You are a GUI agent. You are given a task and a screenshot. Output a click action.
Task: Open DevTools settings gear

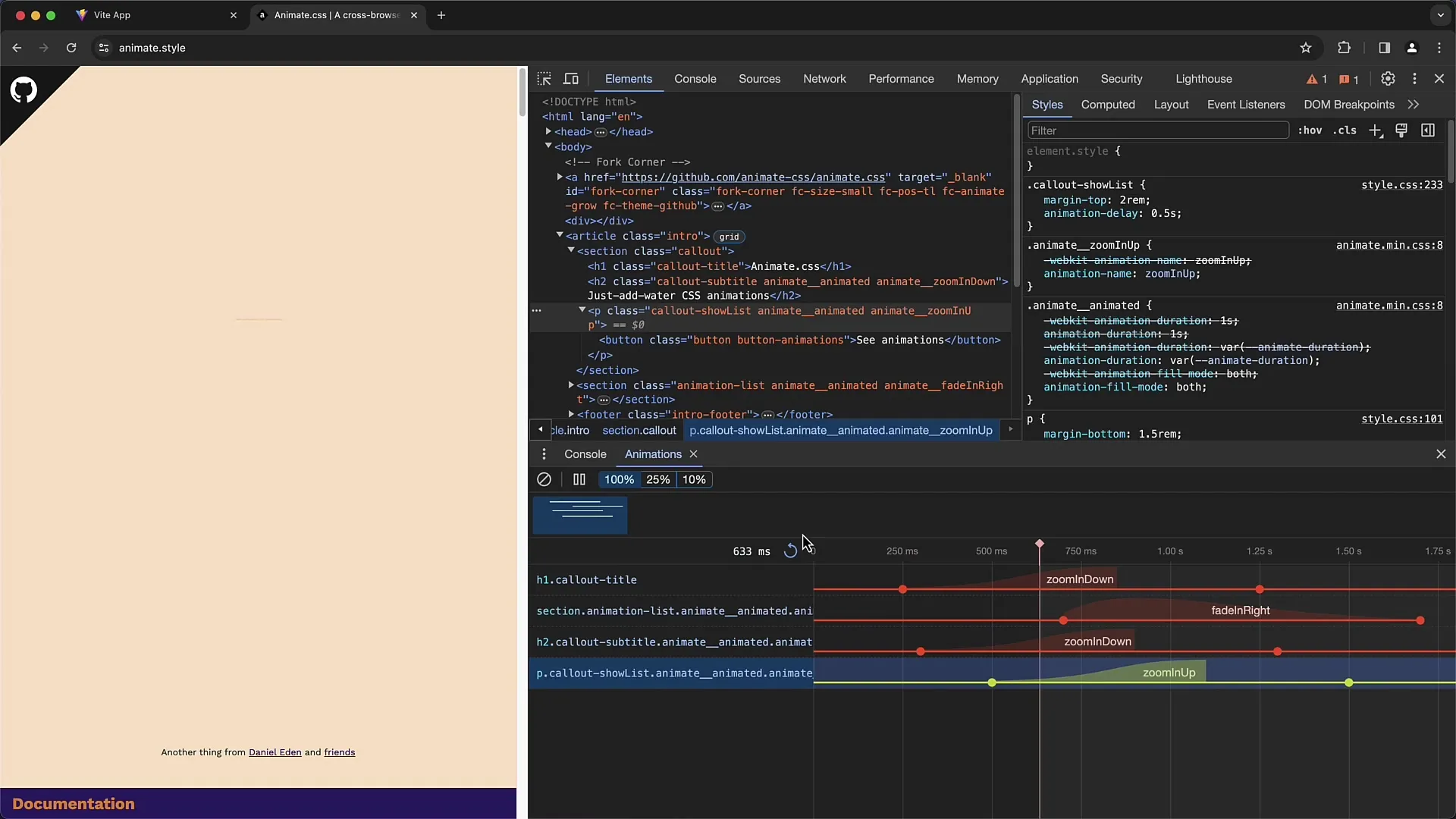tap(1388, 79)
